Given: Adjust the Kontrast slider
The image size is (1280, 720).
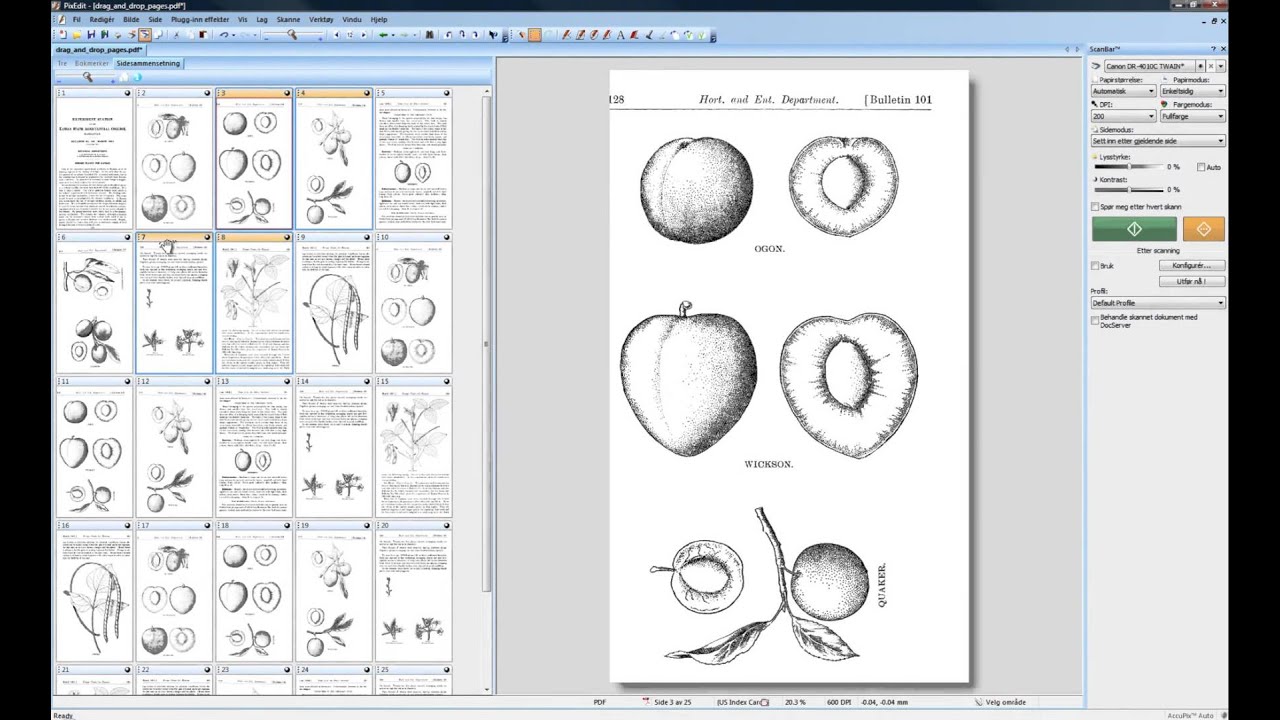Looking at the screenshot, I should coord(1129,189).
